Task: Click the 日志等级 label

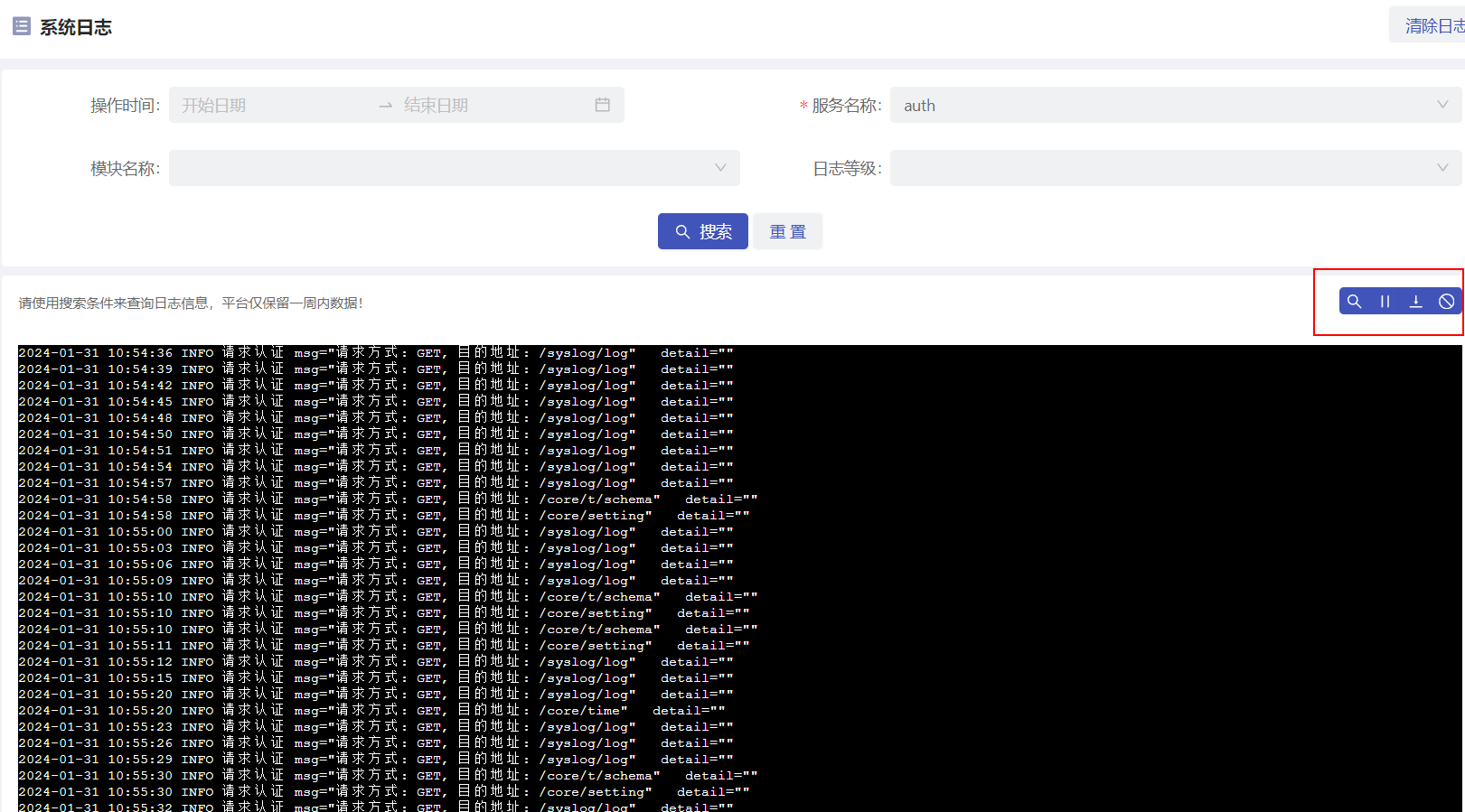Action: [847, 169]
